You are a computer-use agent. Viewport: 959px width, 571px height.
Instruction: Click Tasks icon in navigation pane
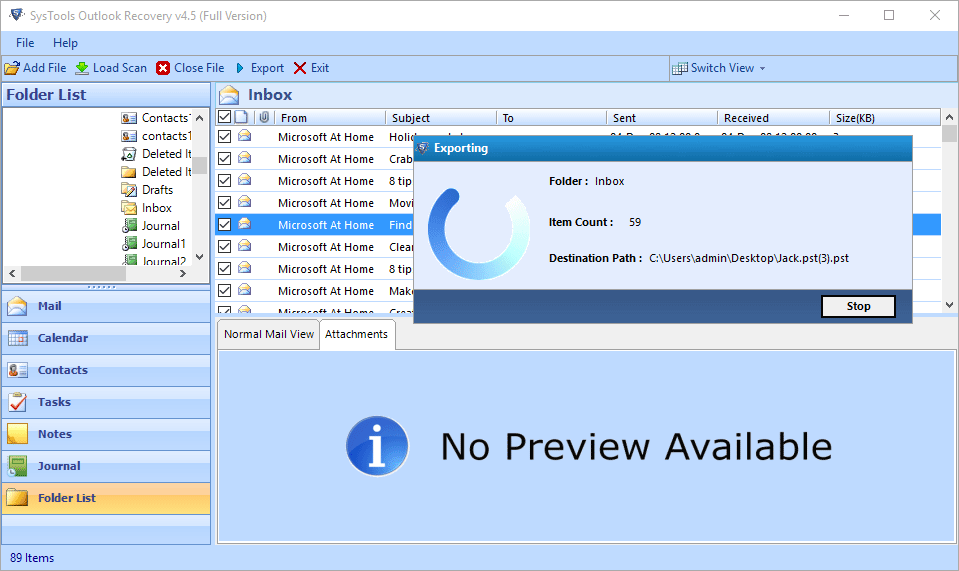[17, 402]
